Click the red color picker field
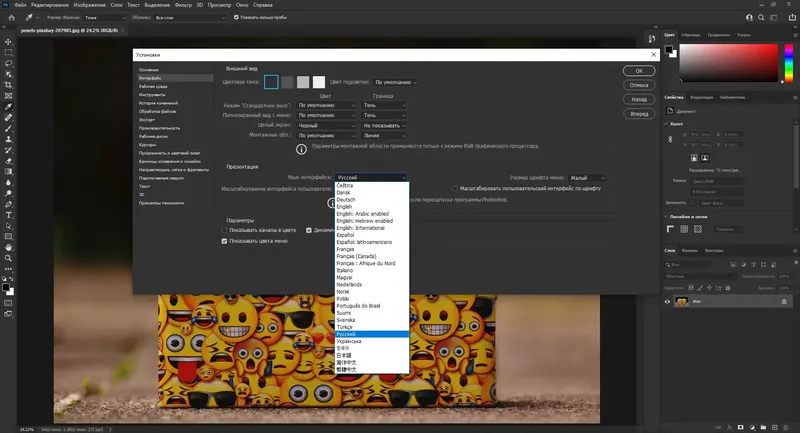Image resolution: width=800 pixels, height=433 pixels. [x=729, y=63]
